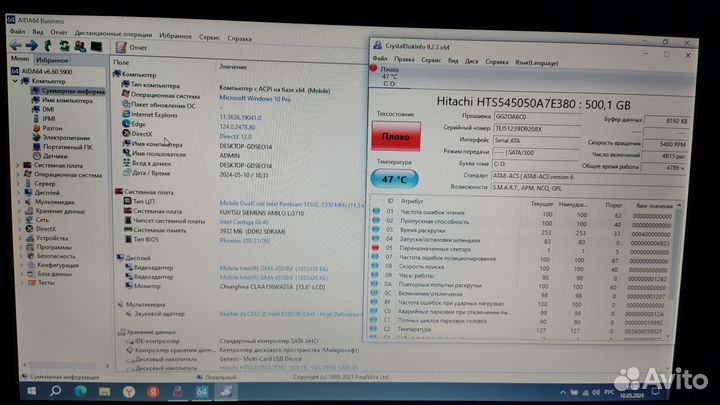
Task: Click the AIDA64 users management toolbar icon
Action: pyautogui.click(x=80, y=46)
